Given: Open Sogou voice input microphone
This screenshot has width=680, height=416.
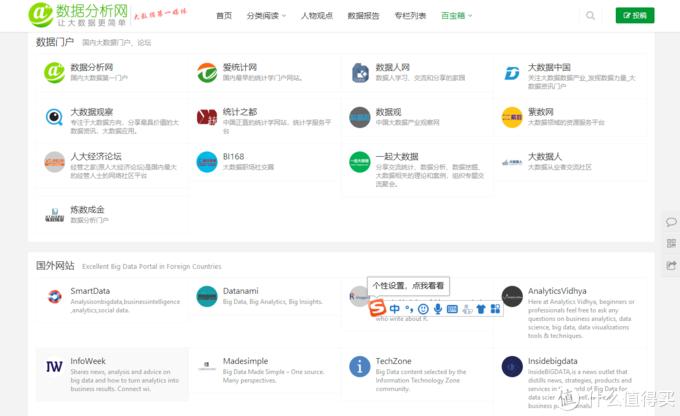Looking at the screenshot, I should point(438,309).
